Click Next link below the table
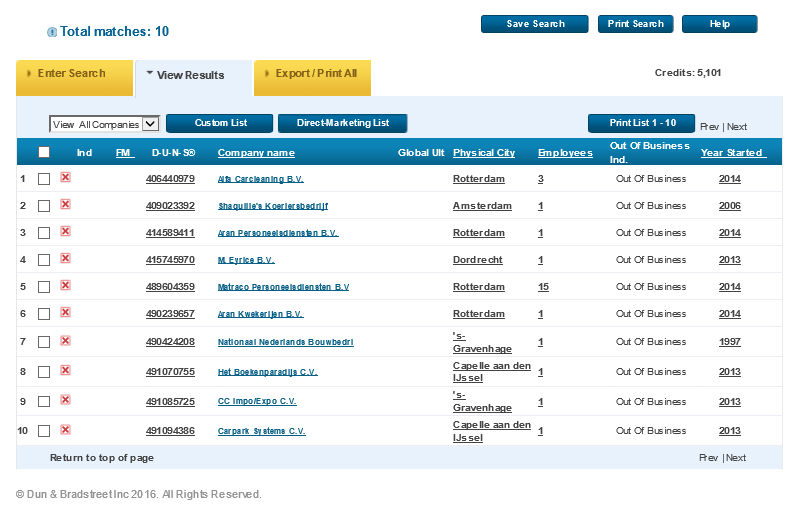The height and width of the screenshot is (505, 796). coord(736,458)
